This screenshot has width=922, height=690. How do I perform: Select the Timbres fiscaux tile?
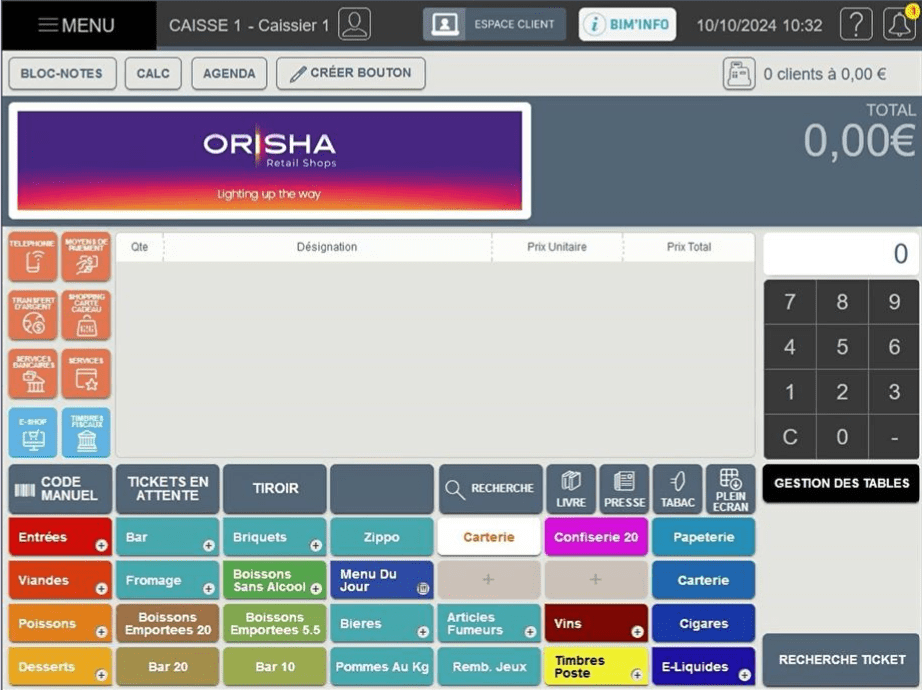coord(86,432)
